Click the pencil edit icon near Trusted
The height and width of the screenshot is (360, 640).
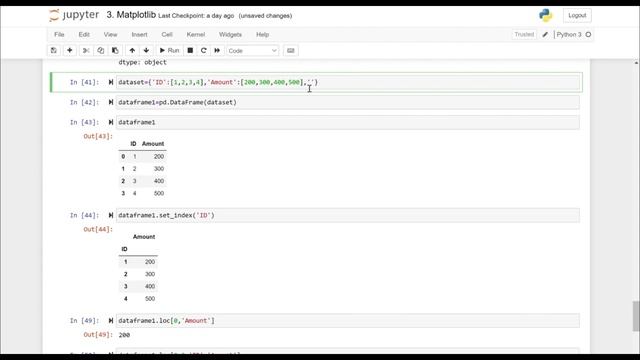545,35
